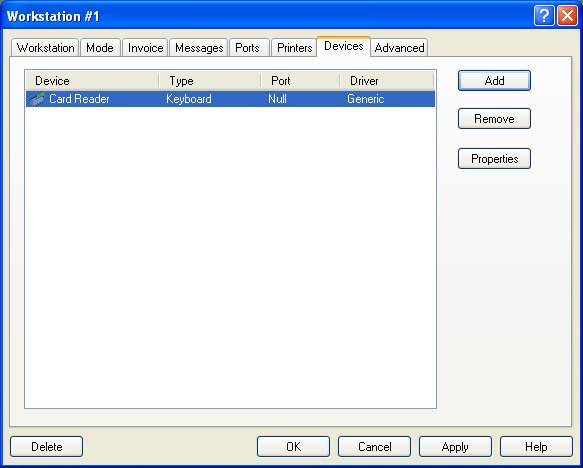Click the Port column header
The width and height of the screenshot is (583, 468).
pyautogui.click(x=300, y=81)
